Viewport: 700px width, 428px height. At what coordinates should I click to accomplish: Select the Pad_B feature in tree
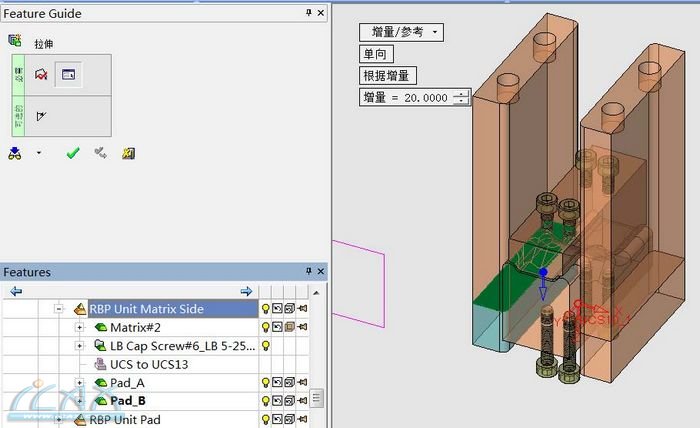[x=127, y=401]
